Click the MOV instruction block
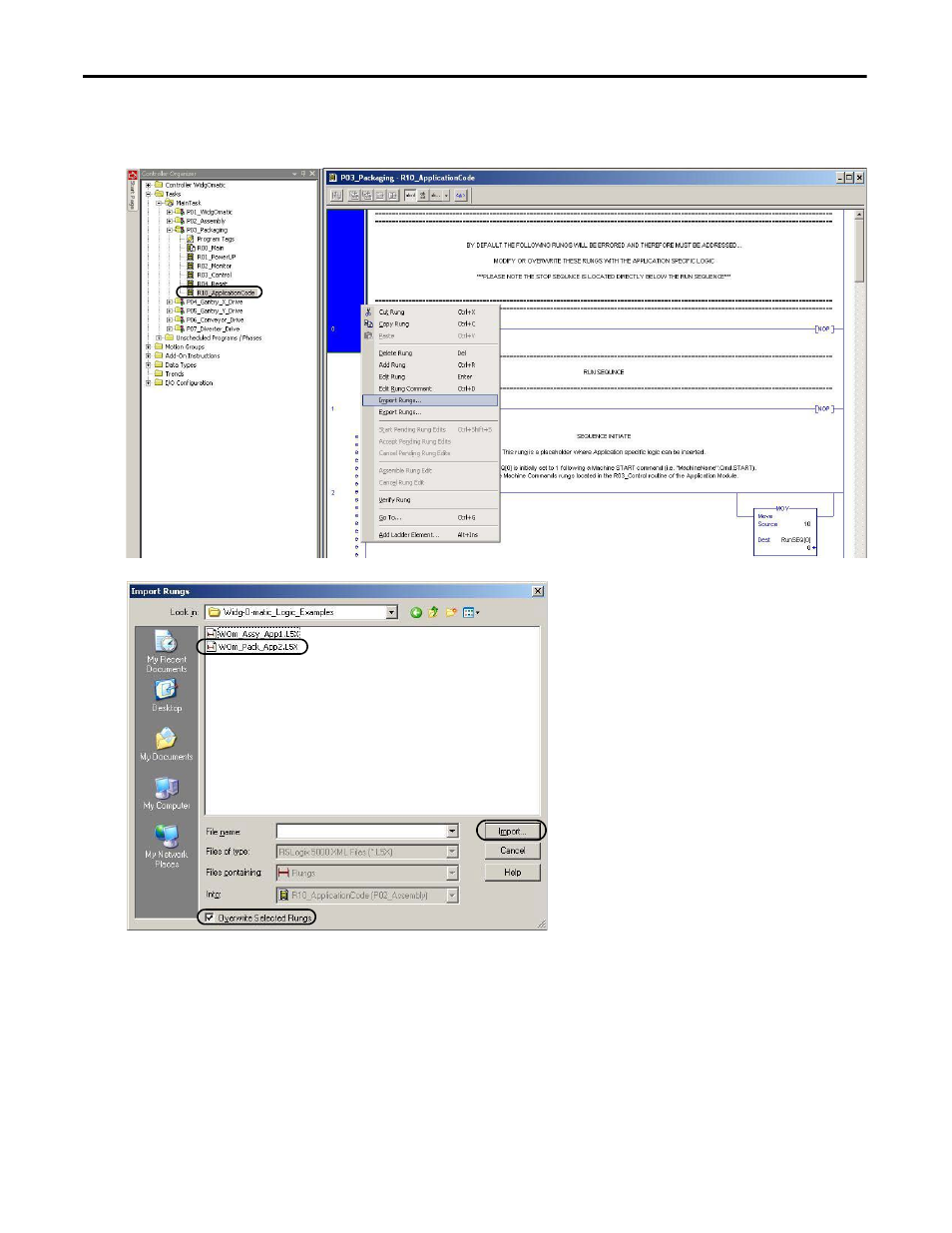The width and height of the screenshot is (952, 1233). coord(784,529)
